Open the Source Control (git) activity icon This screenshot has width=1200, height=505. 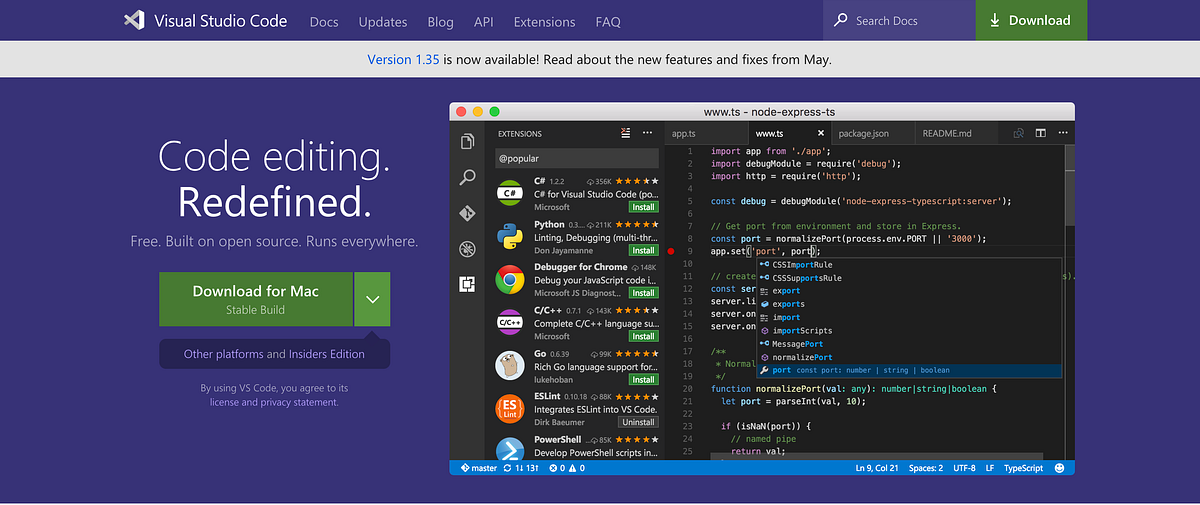click(467, 213)
